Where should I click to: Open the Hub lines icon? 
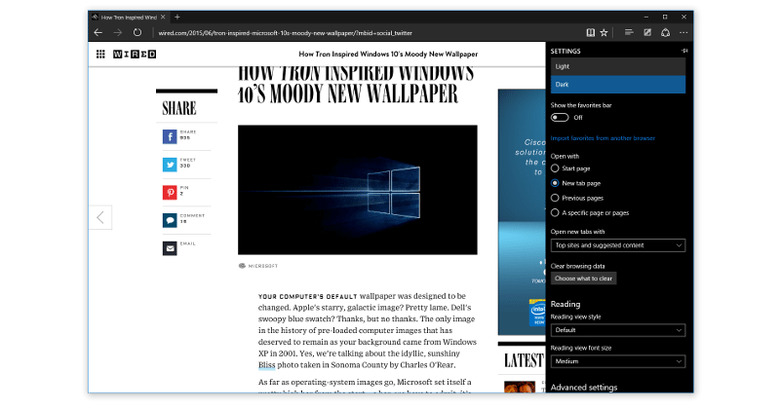629,33
